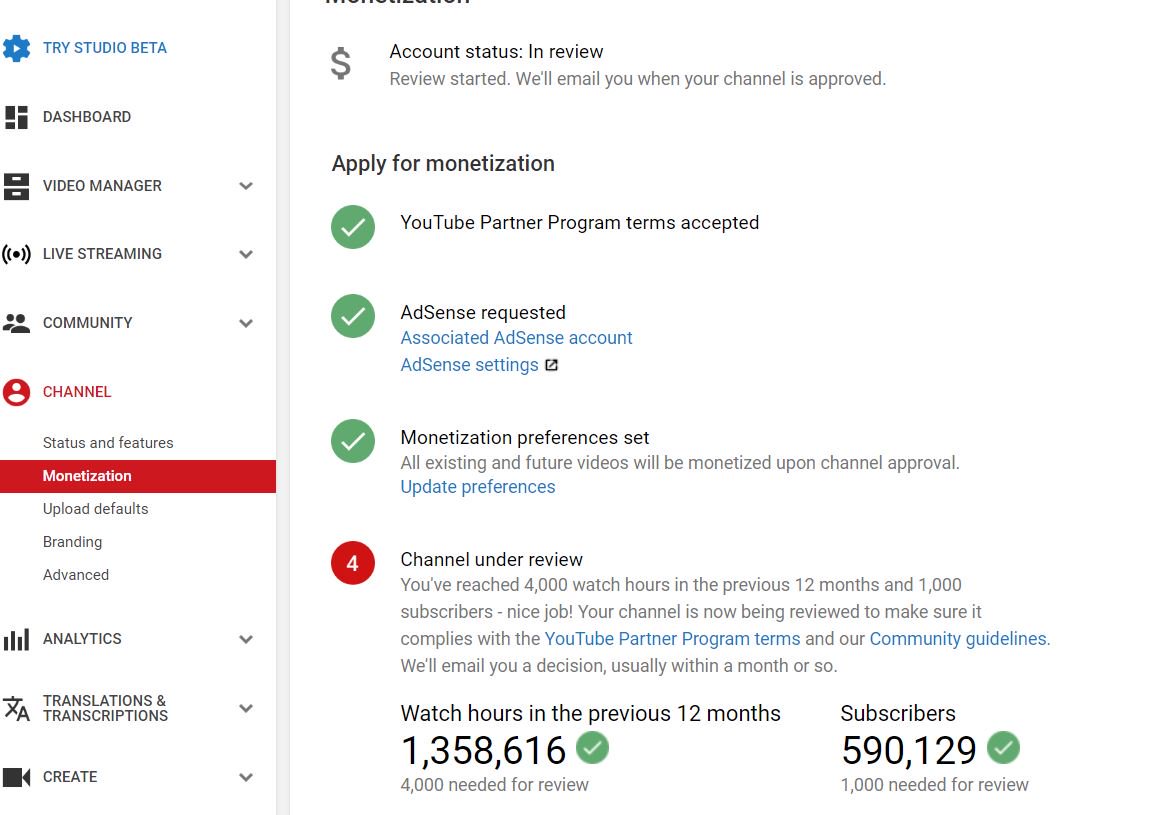This screenshot has width=1174, height=815.
Task: Open Advanced channel settings
Action: [76, 575]
